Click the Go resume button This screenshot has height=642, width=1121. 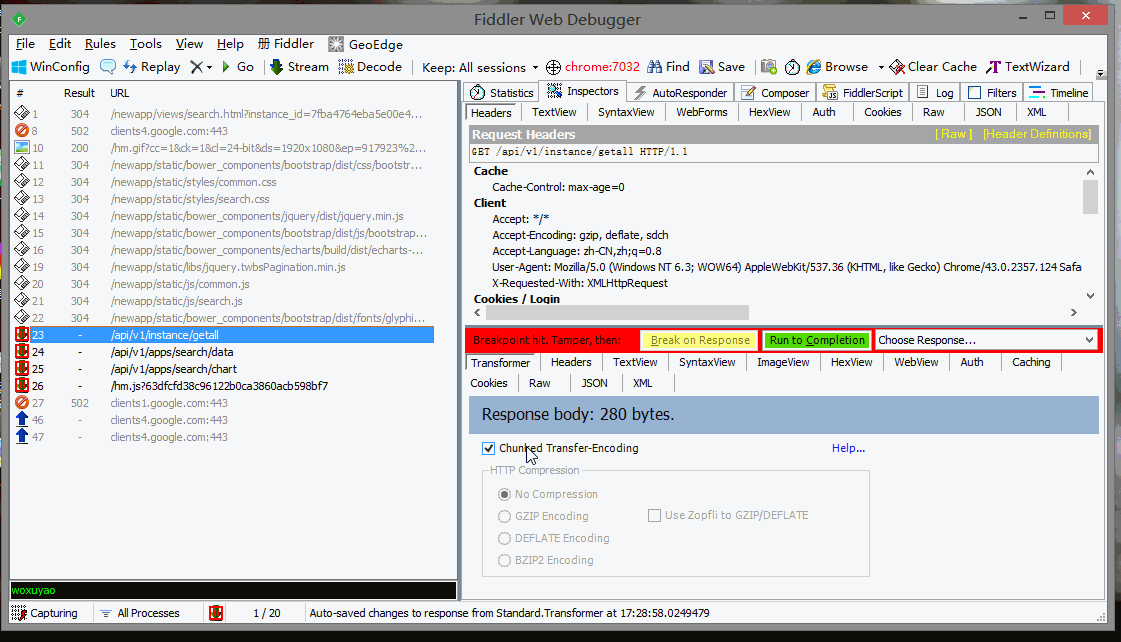click(238, 66)
